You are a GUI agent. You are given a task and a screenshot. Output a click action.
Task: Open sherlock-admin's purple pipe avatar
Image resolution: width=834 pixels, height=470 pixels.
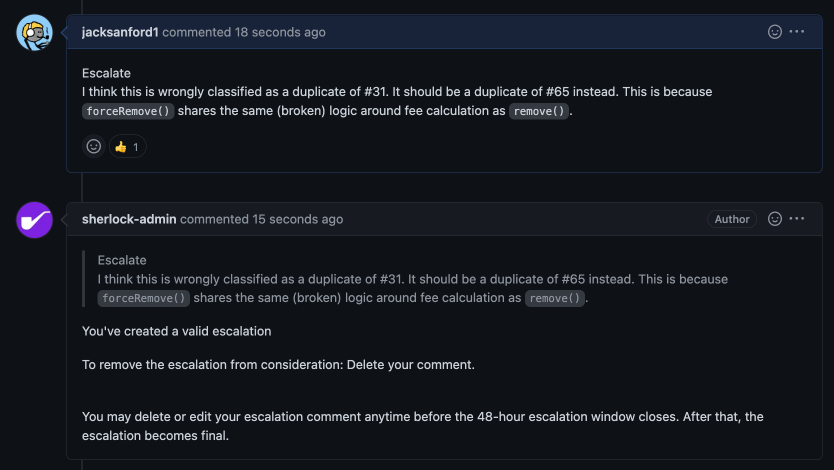35,220
